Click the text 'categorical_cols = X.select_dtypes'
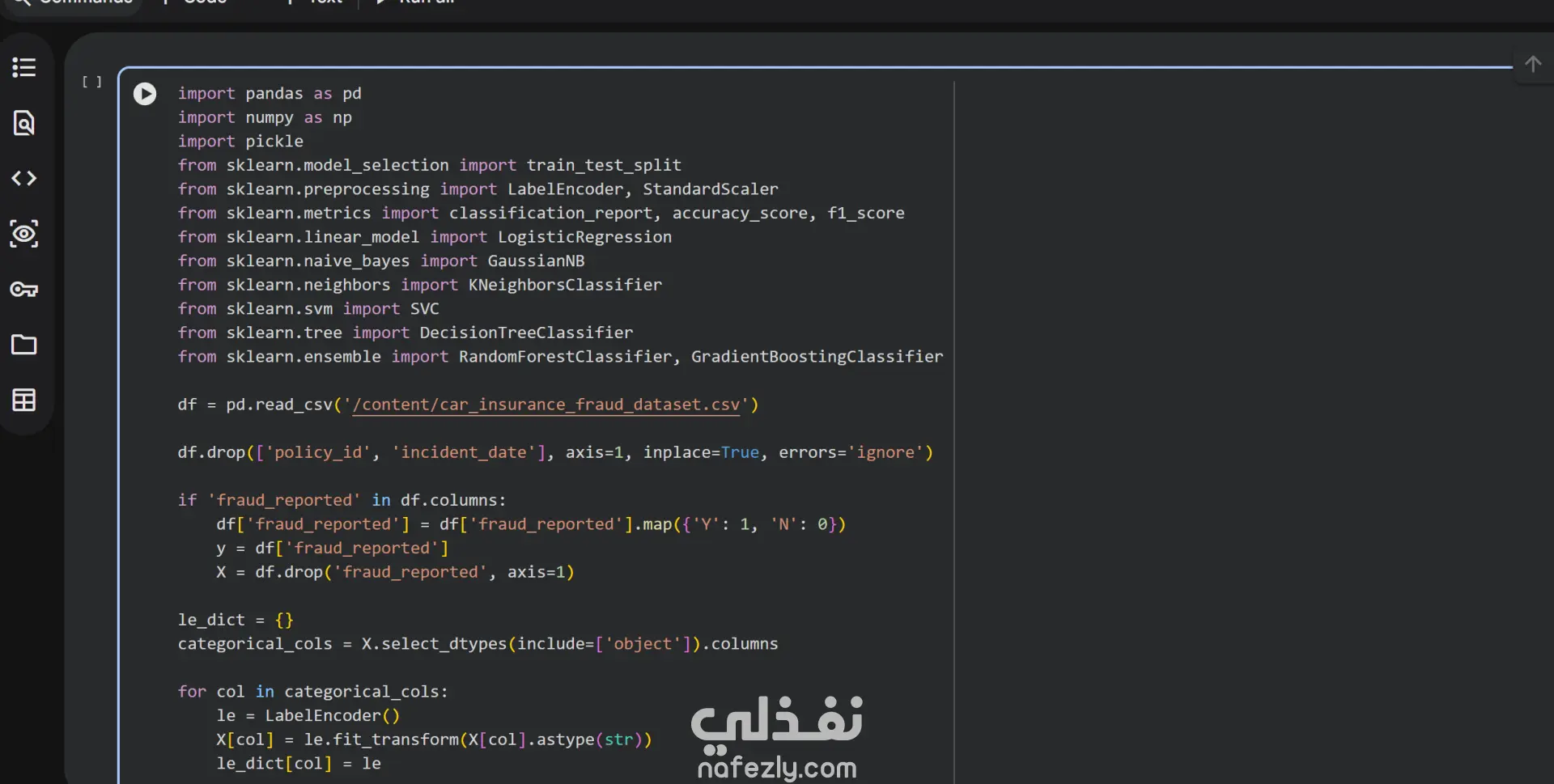 coord(342,644)
